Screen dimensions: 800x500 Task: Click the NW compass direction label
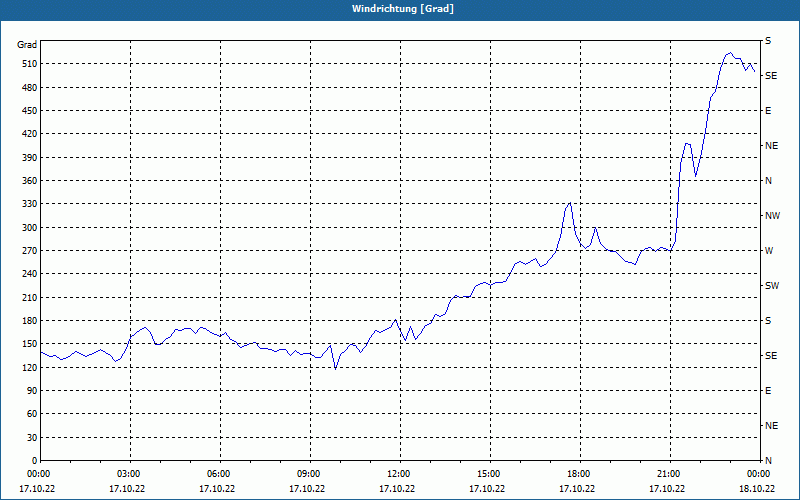click(772, 216)
